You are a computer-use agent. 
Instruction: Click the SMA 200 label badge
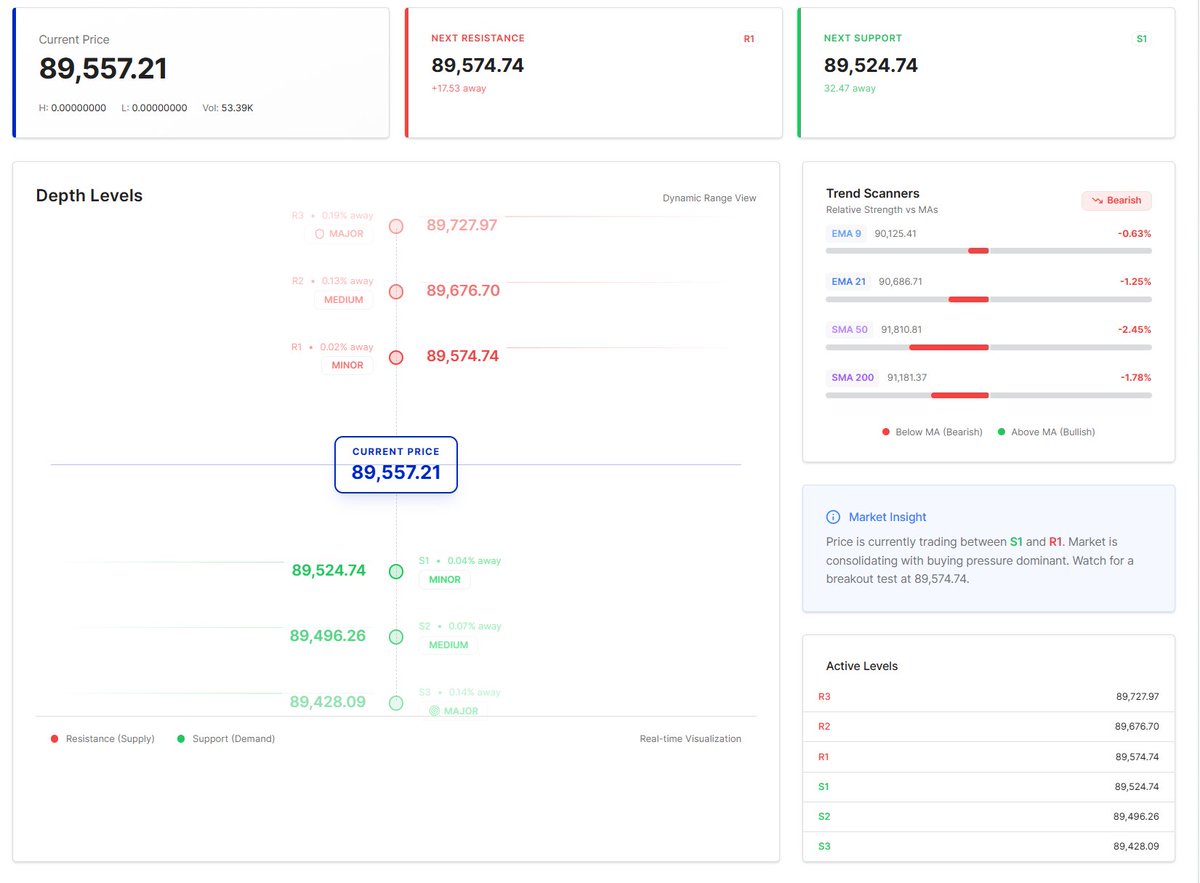click(852, 377)
